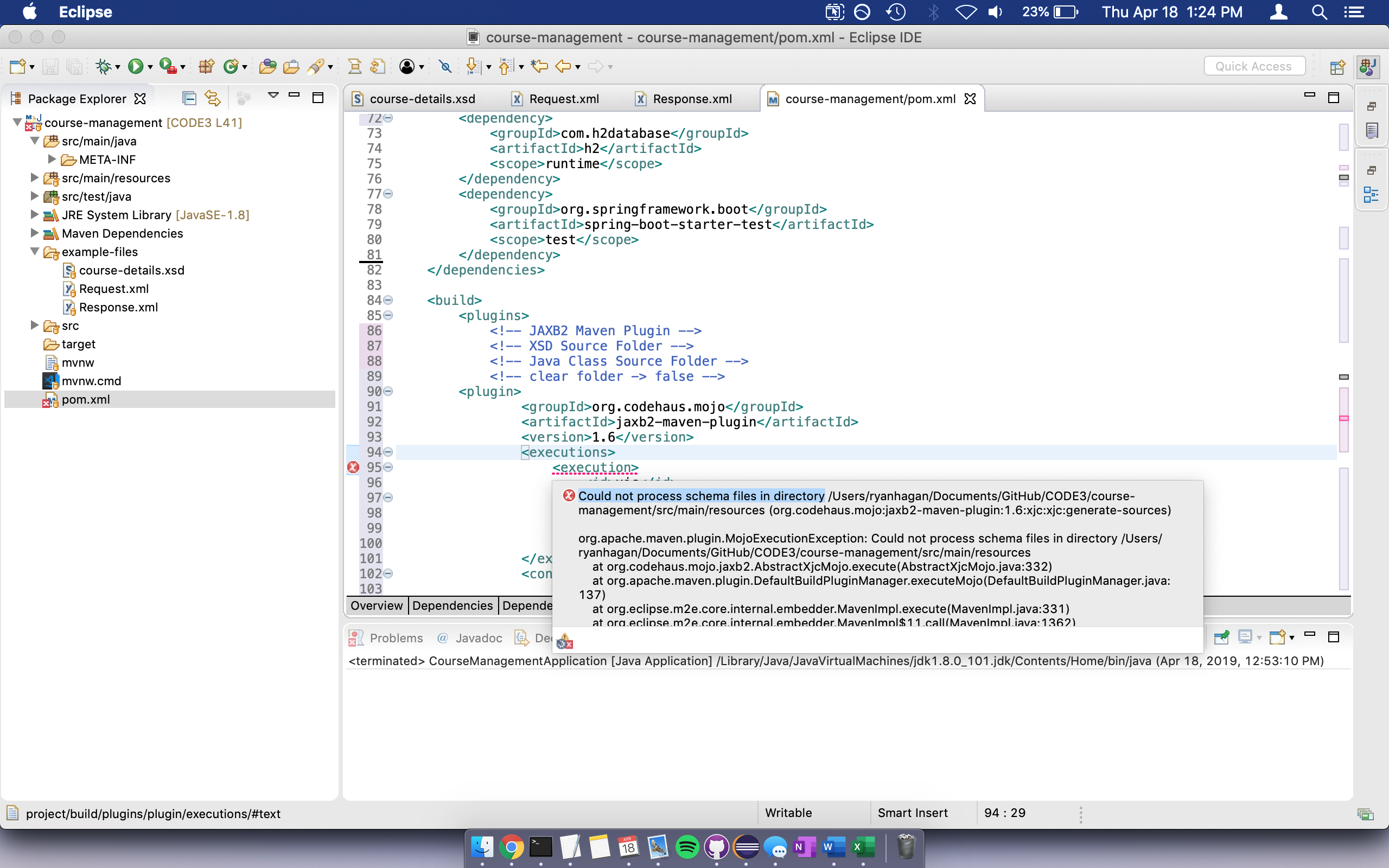Click the pink error marker in overview ruler
The image size is (1389, 868).
1343,418
